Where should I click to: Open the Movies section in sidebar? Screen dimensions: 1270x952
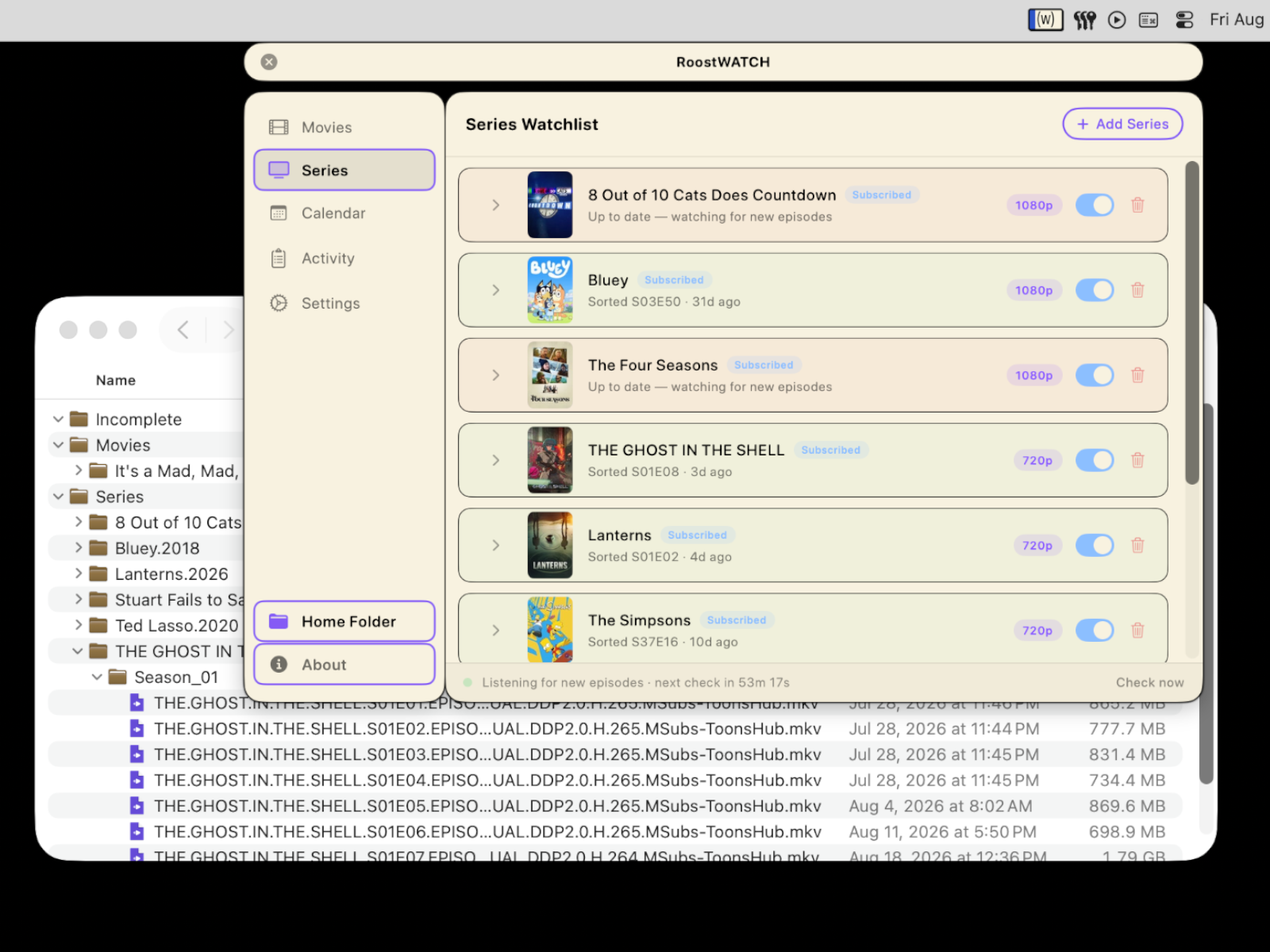pyautogui.click(x=344, y=127)
